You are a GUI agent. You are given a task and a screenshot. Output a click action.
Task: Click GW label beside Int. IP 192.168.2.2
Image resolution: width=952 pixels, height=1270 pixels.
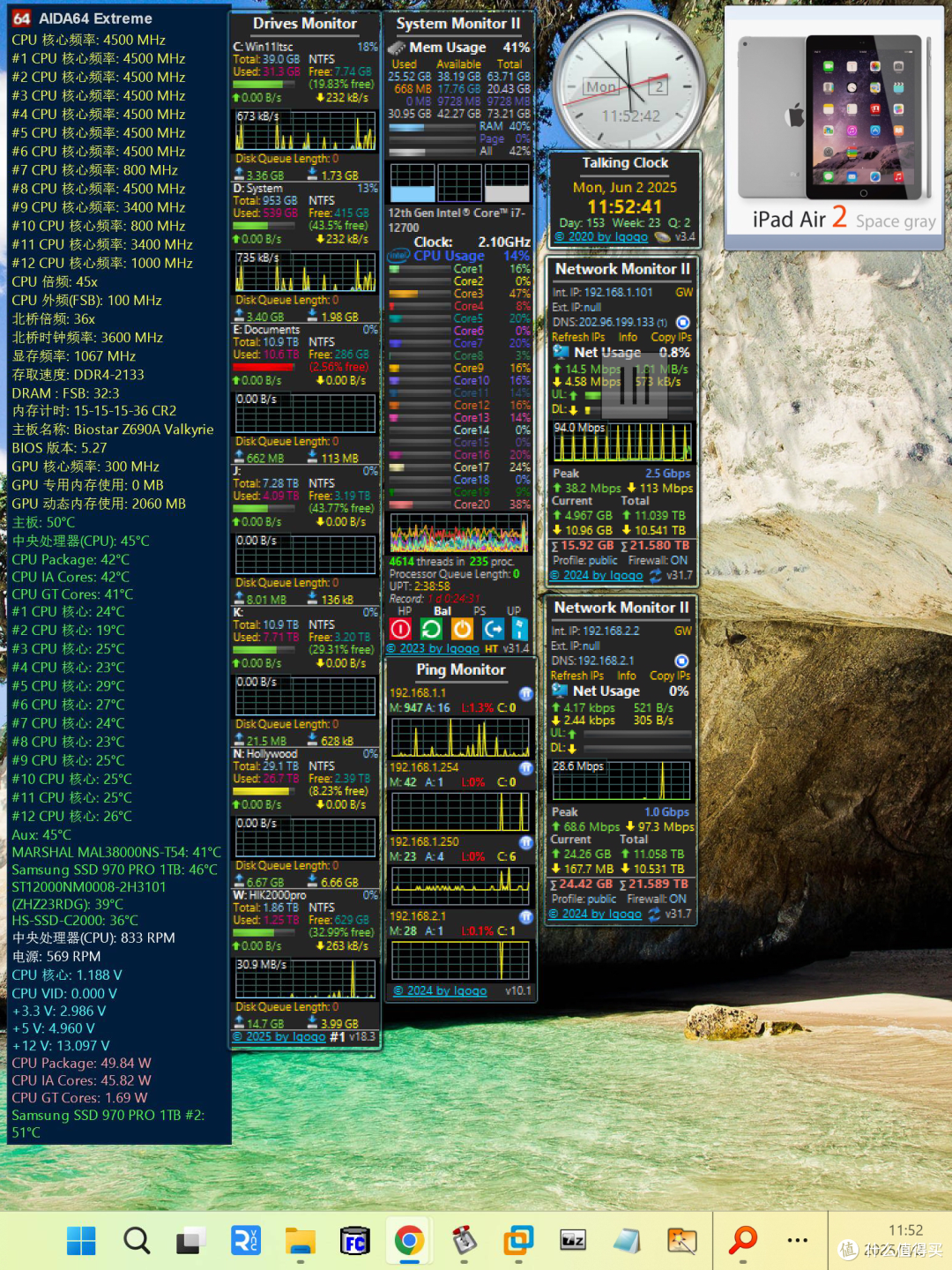point(683,631)
